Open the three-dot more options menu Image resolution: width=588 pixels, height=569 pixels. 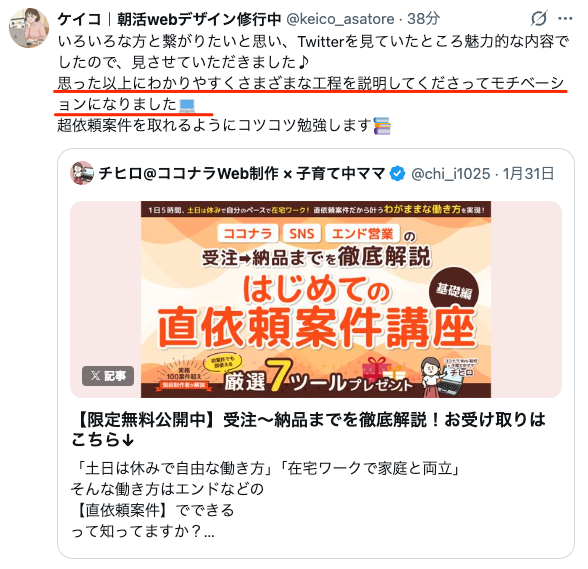565,18
